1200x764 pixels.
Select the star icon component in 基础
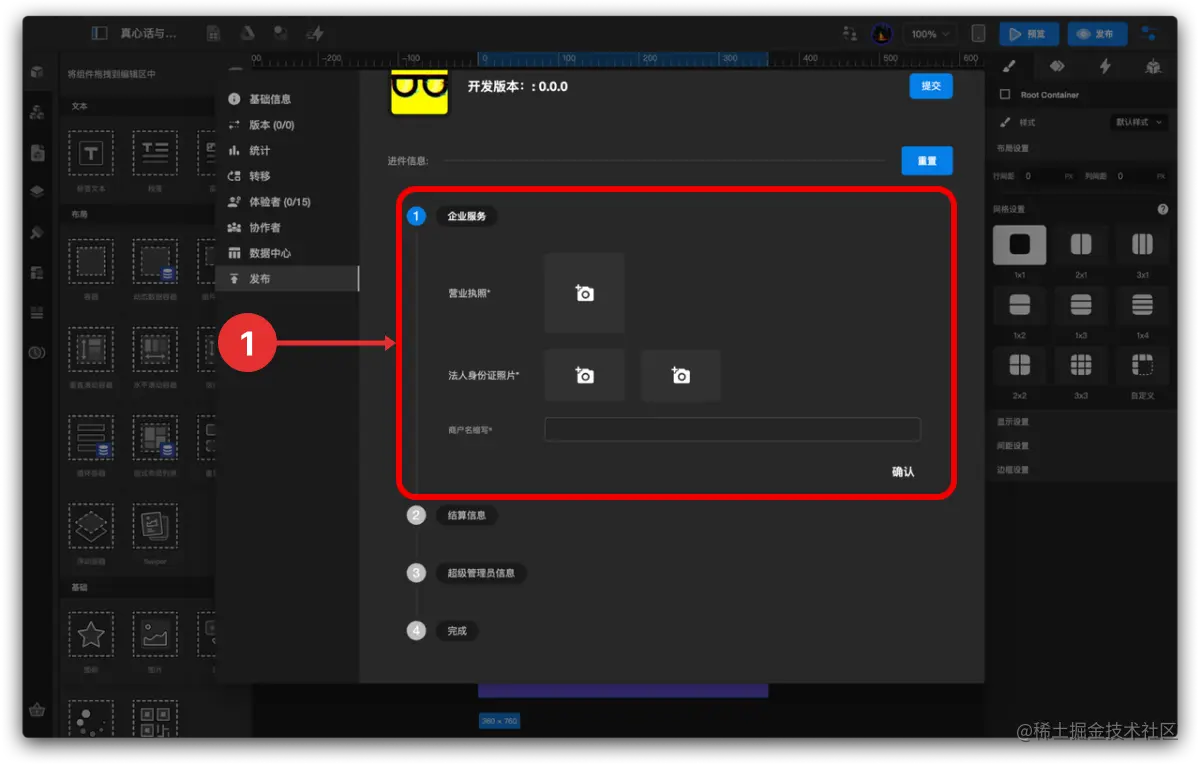click(x=91, y=634)
